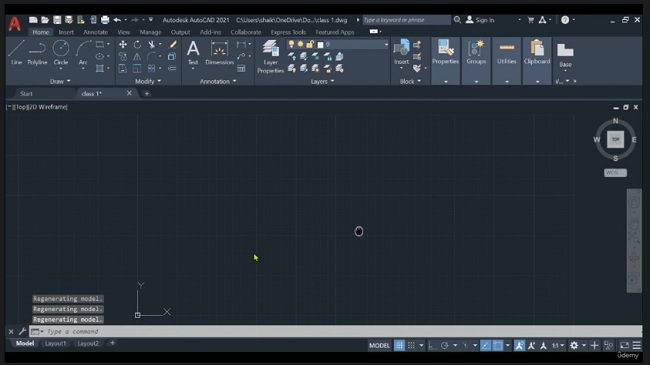This screenshot has width=650, height=365.
Task: Select the Copy tool in Modify
Action: click(123, 56)
